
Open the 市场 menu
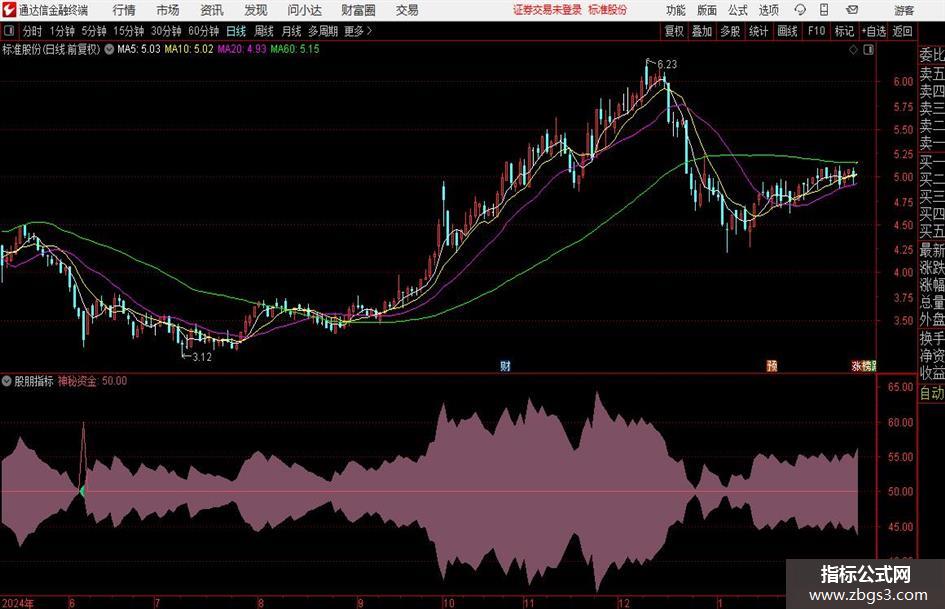tap(168, 10)
